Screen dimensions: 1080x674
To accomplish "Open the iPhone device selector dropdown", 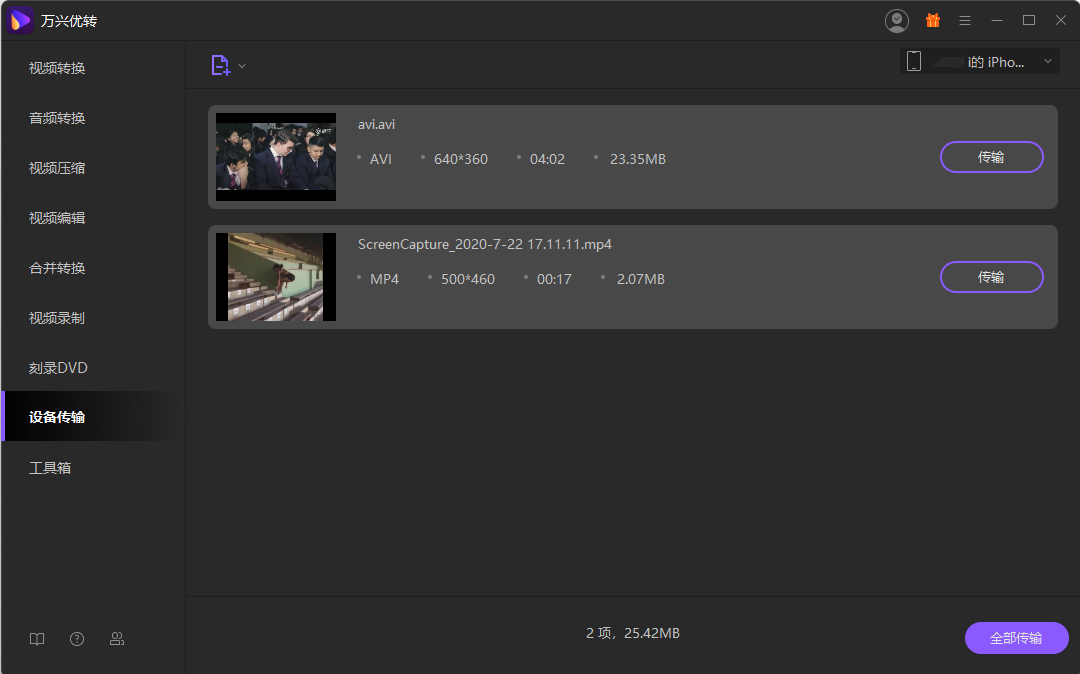I will 979,61.
